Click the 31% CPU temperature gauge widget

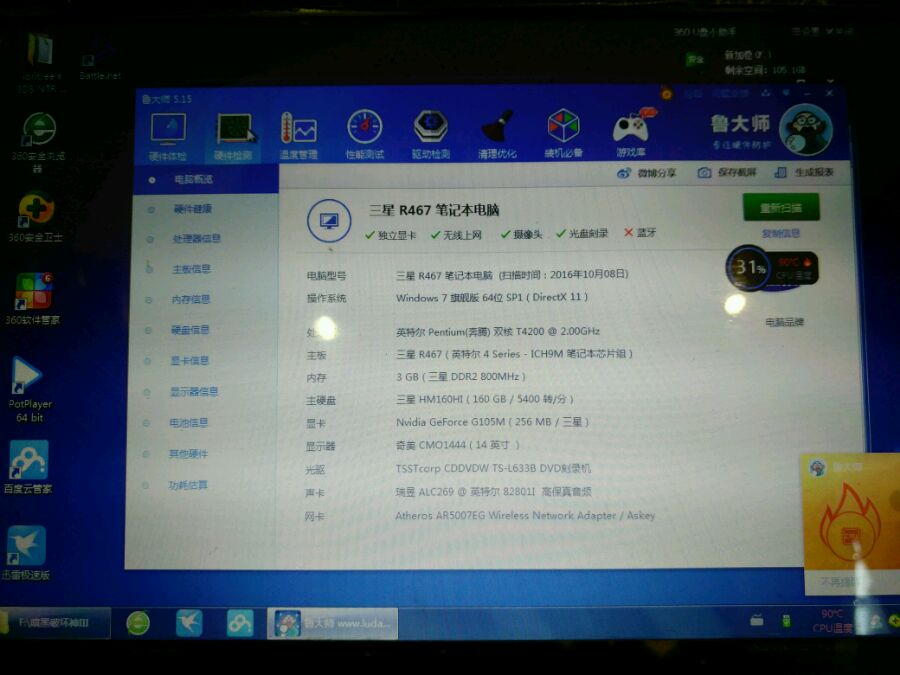point(771,267)
